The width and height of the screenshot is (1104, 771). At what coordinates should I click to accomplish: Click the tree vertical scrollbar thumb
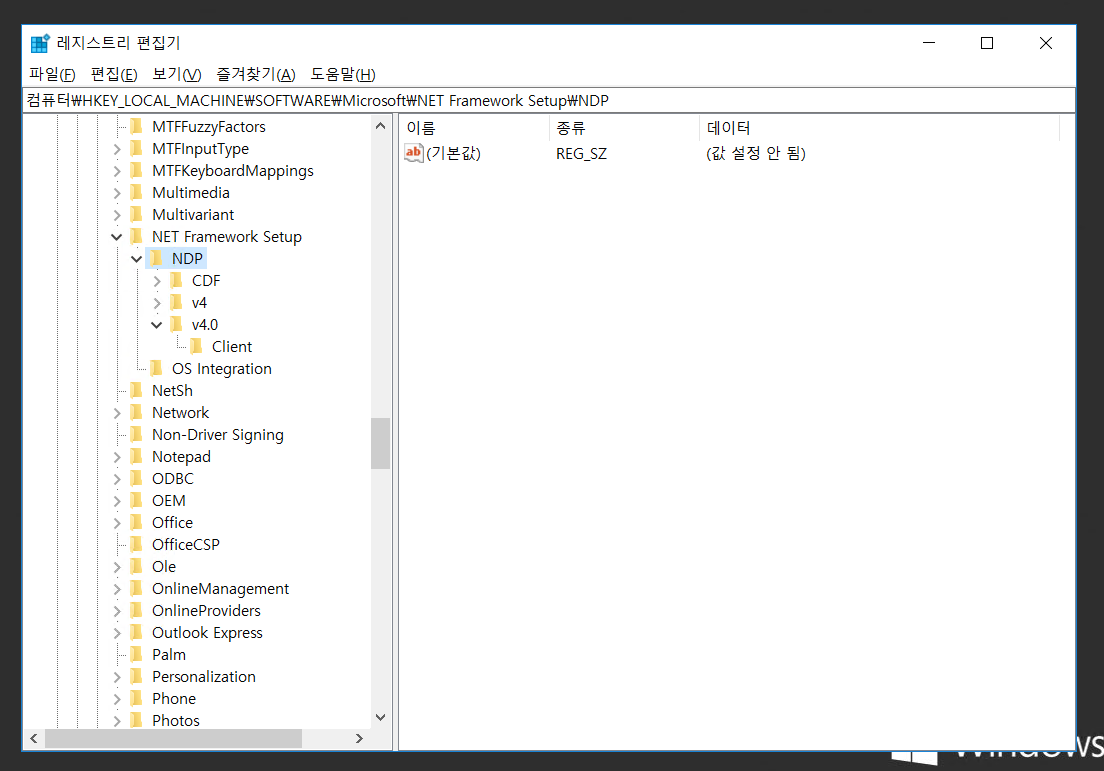coord(380,444)
